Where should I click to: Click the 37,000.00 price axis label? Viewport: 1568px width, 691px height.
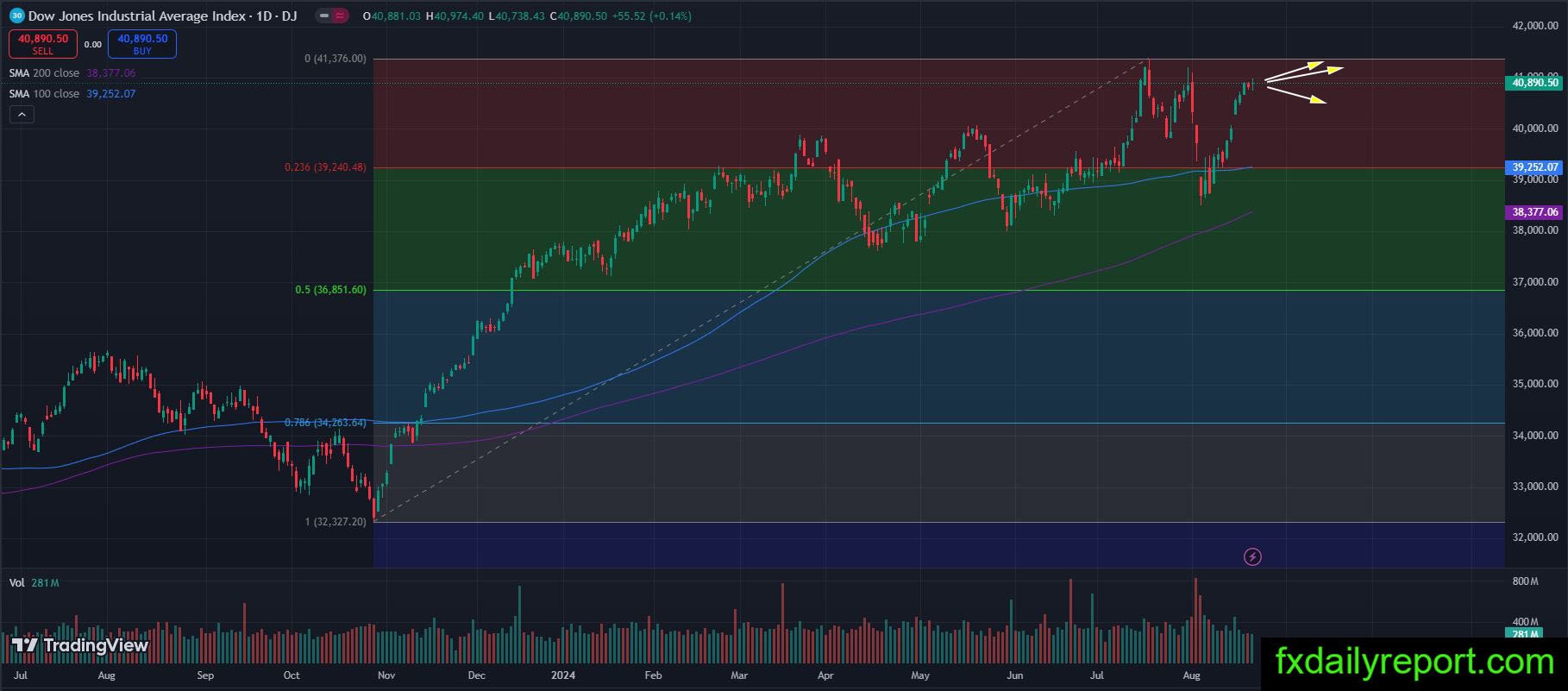1536,282
